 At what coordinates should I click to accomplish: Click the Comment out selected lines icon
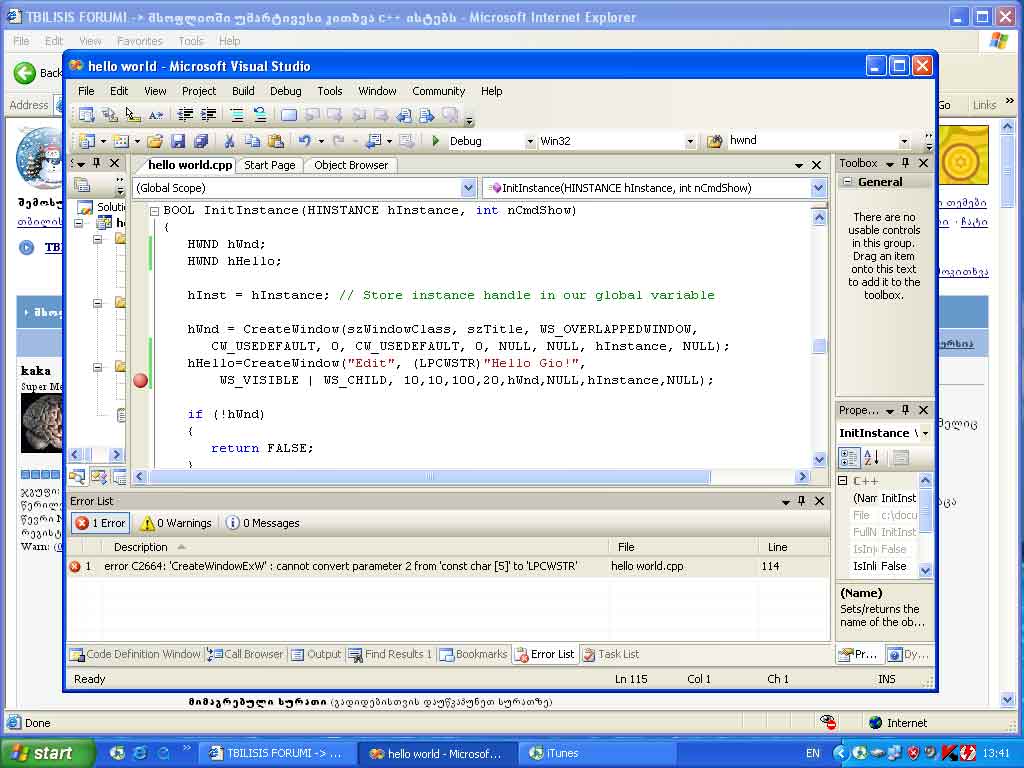(237, 116)
